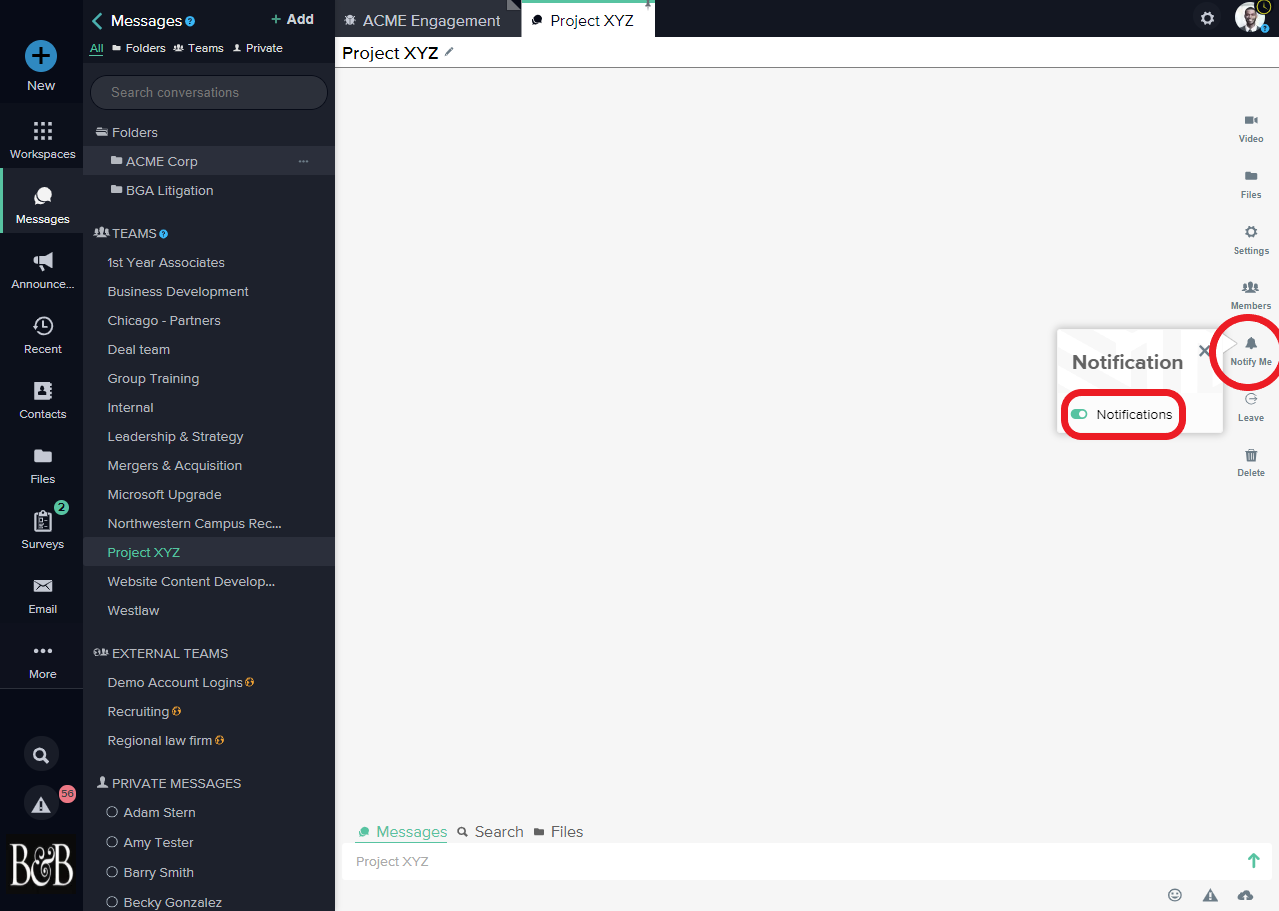Collapse Messages panel back chevron
Screen dimensions: 1279x911
pos(97,21)
